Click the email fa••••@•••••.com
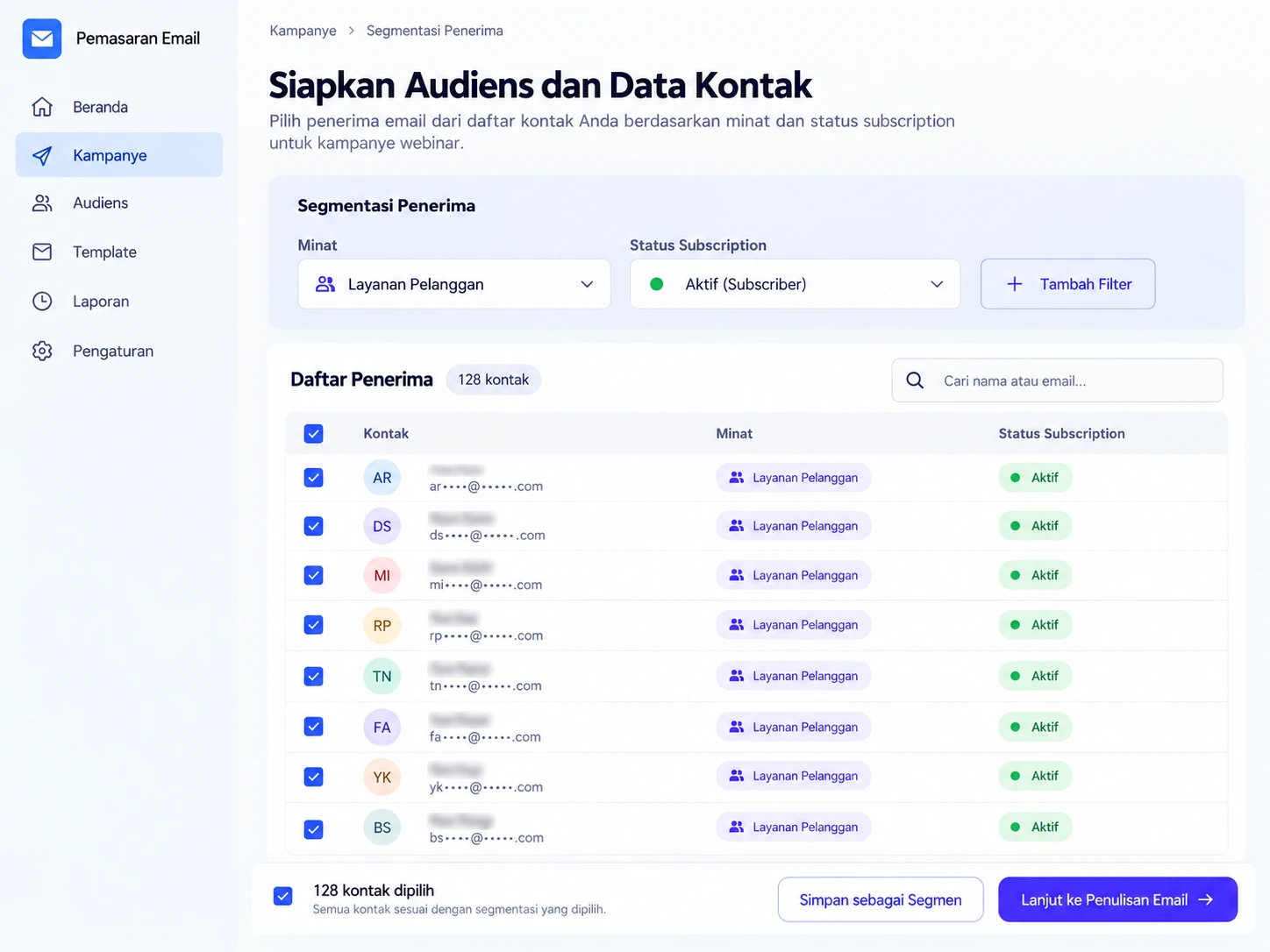Viewport: 1270px width, 952px height. (485, 737)
